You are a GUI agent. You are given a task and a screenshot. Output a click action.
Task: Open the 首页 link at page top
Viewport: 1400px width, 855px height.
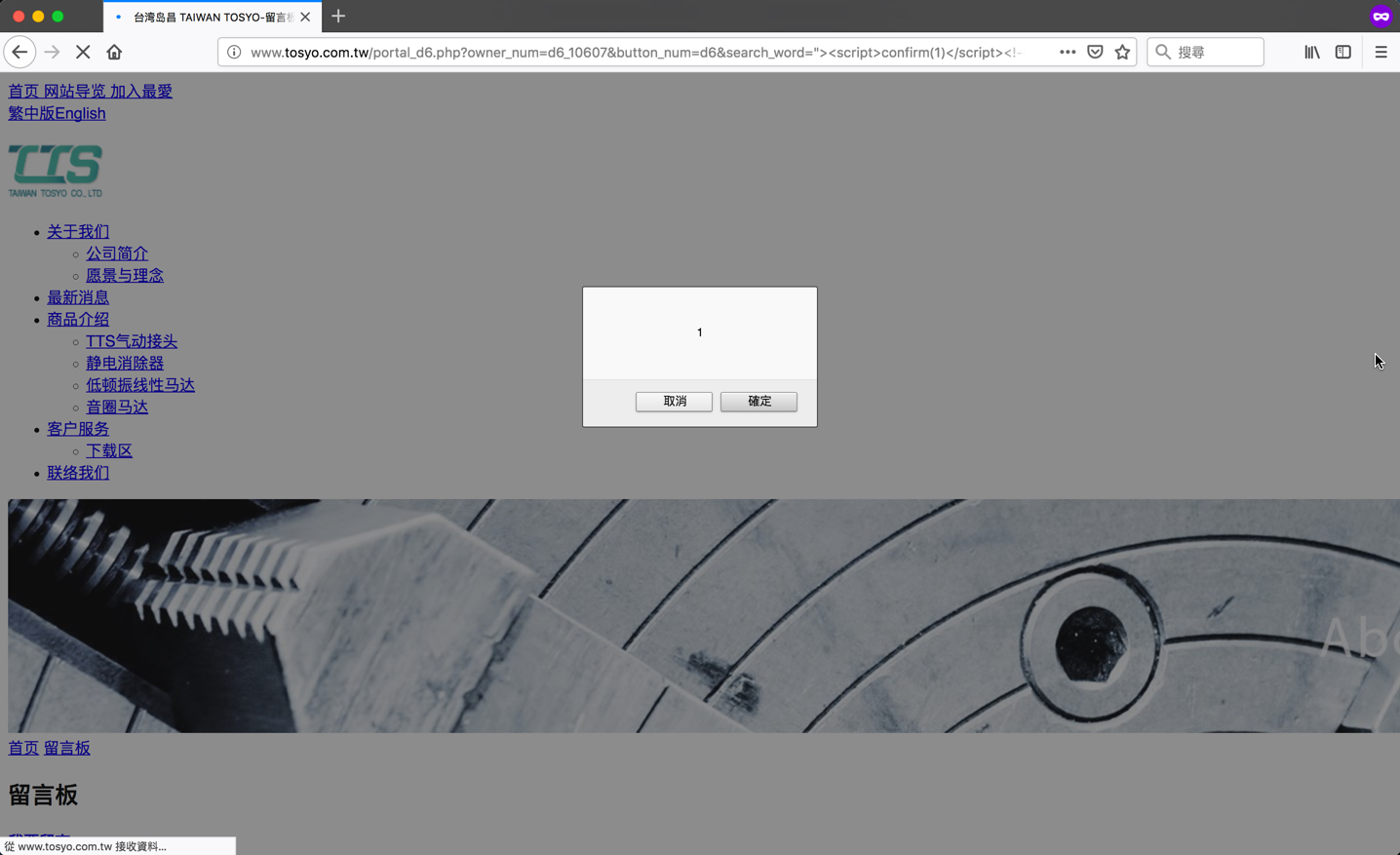pyautogui.click(x=23, y=91)
